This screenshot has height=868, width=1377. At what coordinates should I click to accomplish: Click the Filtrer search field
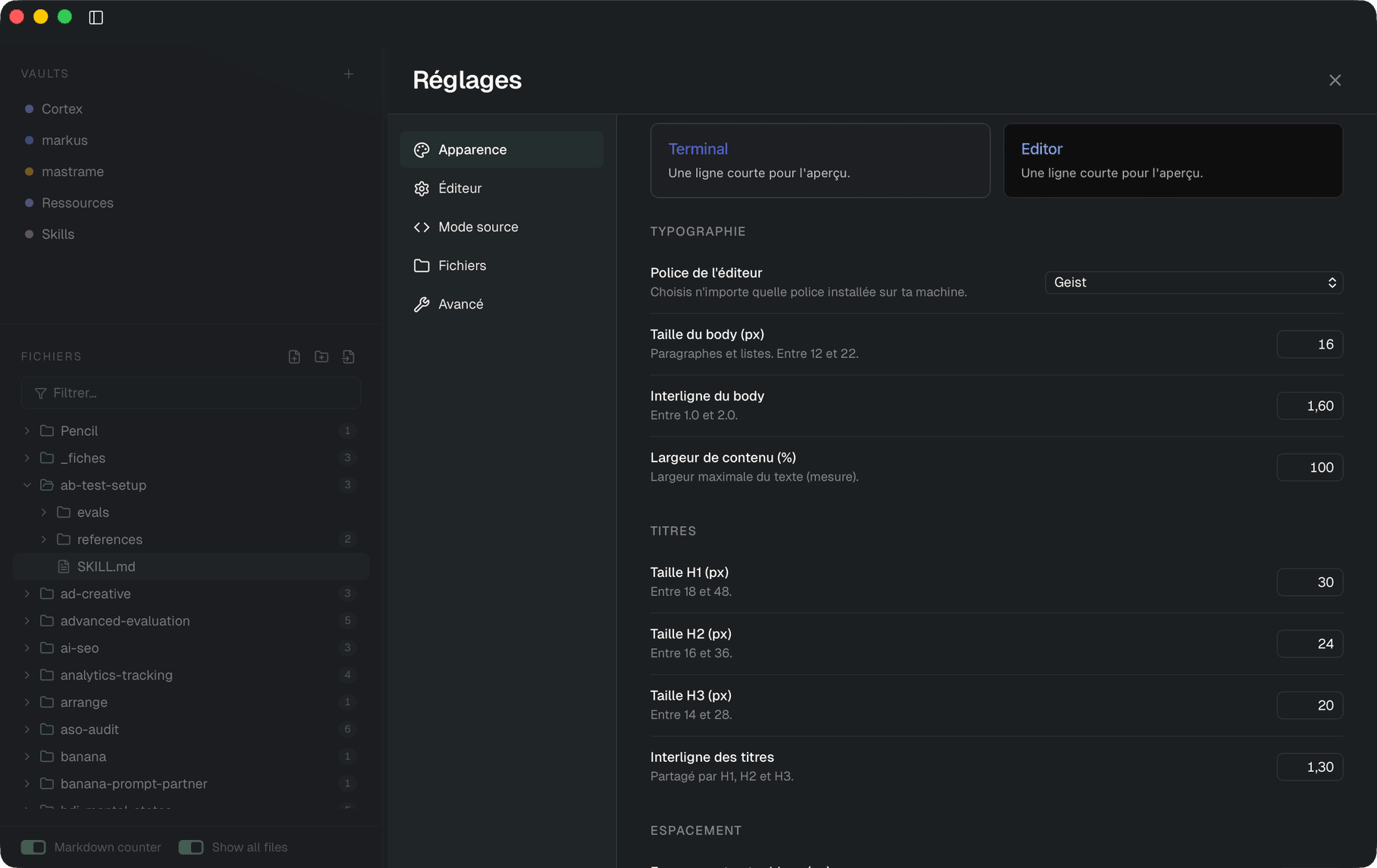(191, 393)
